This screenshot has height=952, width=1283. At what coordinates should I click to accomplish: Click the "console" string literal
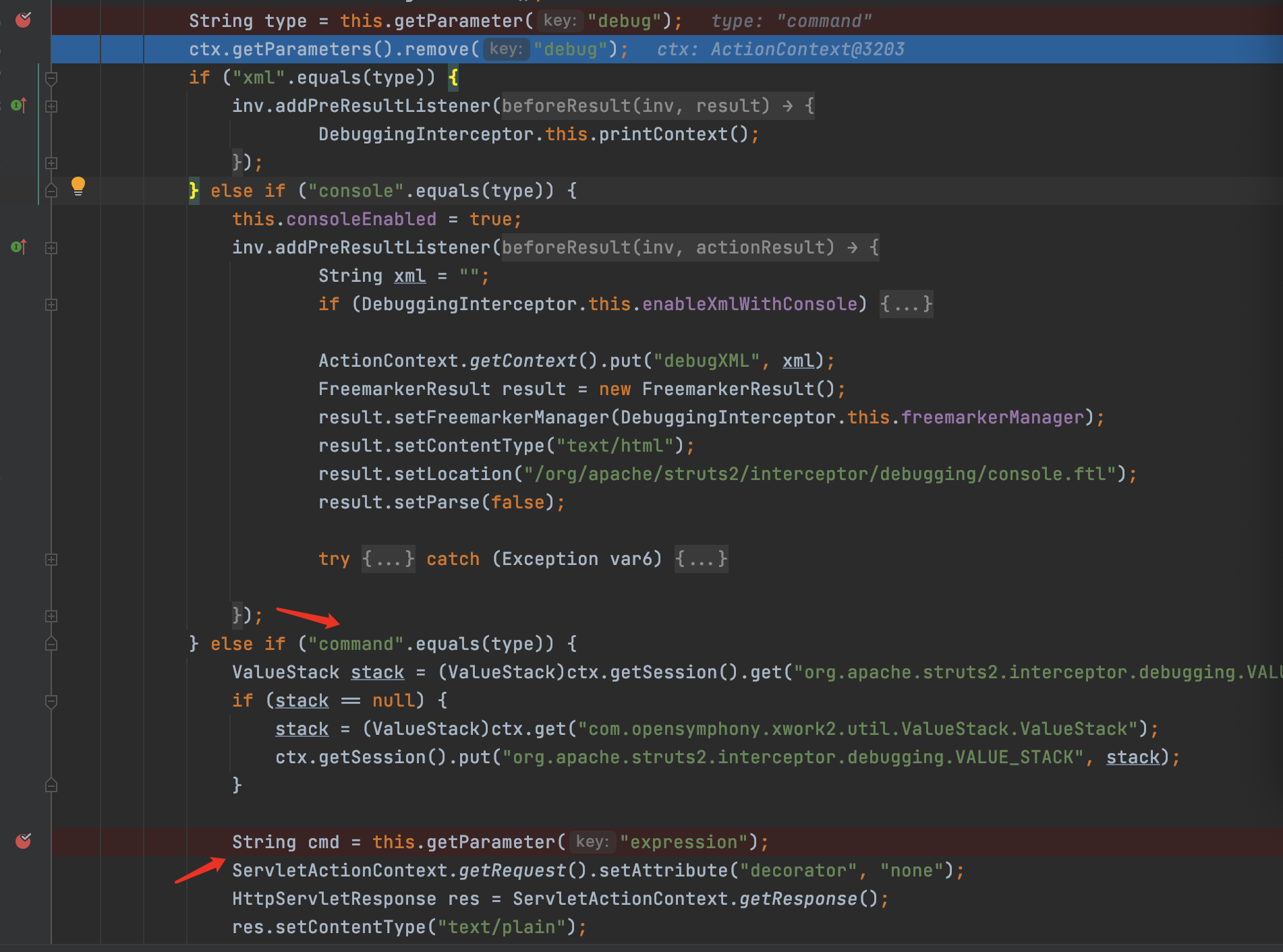point(356,191)
